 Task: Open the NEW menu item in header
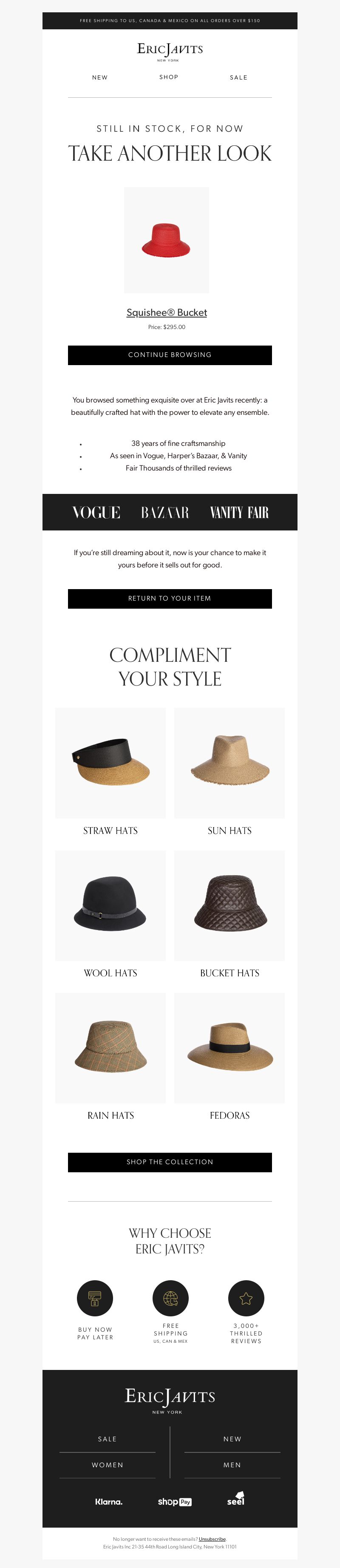click(100, 78)
